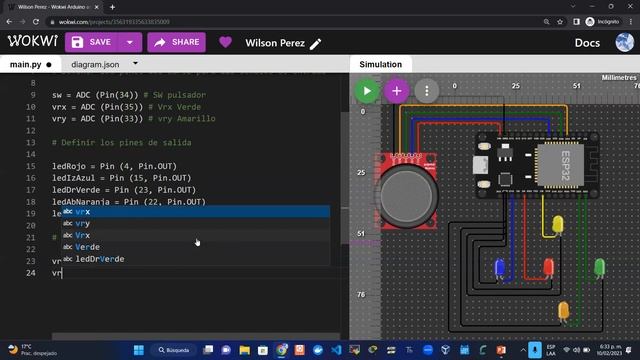Image resolution: width=640 pixels, height=360 pixels.
Task: Select the green LED in the diagram
Action: coord(599,268)
